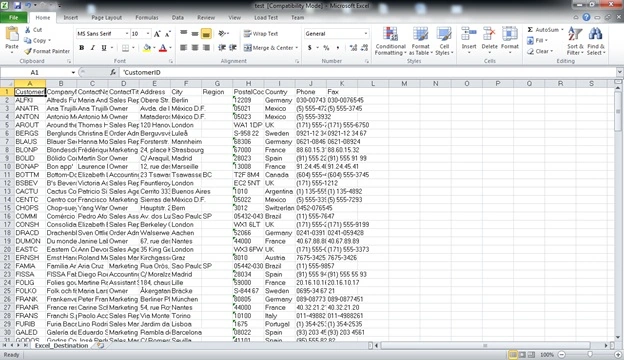Toggle Wrap Text
Screen dimensions: 624x360
click(x=261, y=34)
